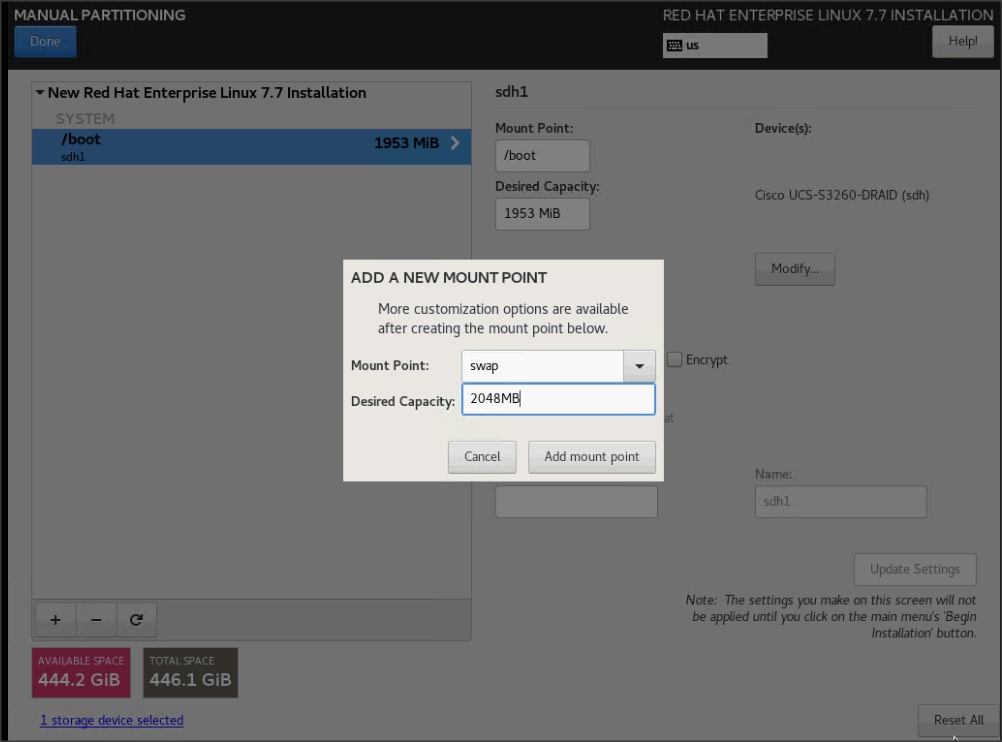This screenshot has width=1002, height=742.
Task: Click the SYSTEM section label
Action: (85, 119)
